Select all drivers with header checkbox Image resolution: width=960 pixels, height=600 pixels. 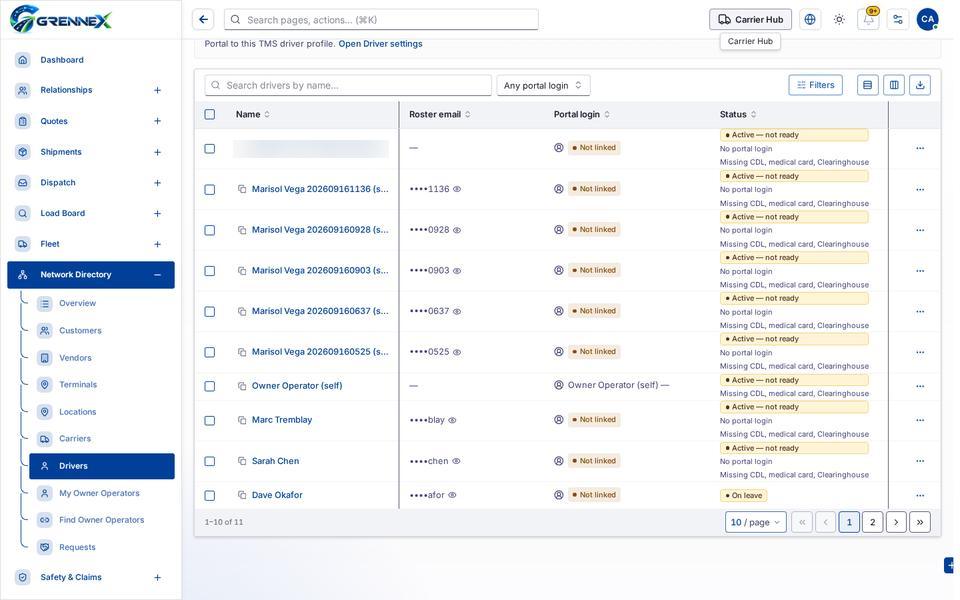tap(209, 114)
